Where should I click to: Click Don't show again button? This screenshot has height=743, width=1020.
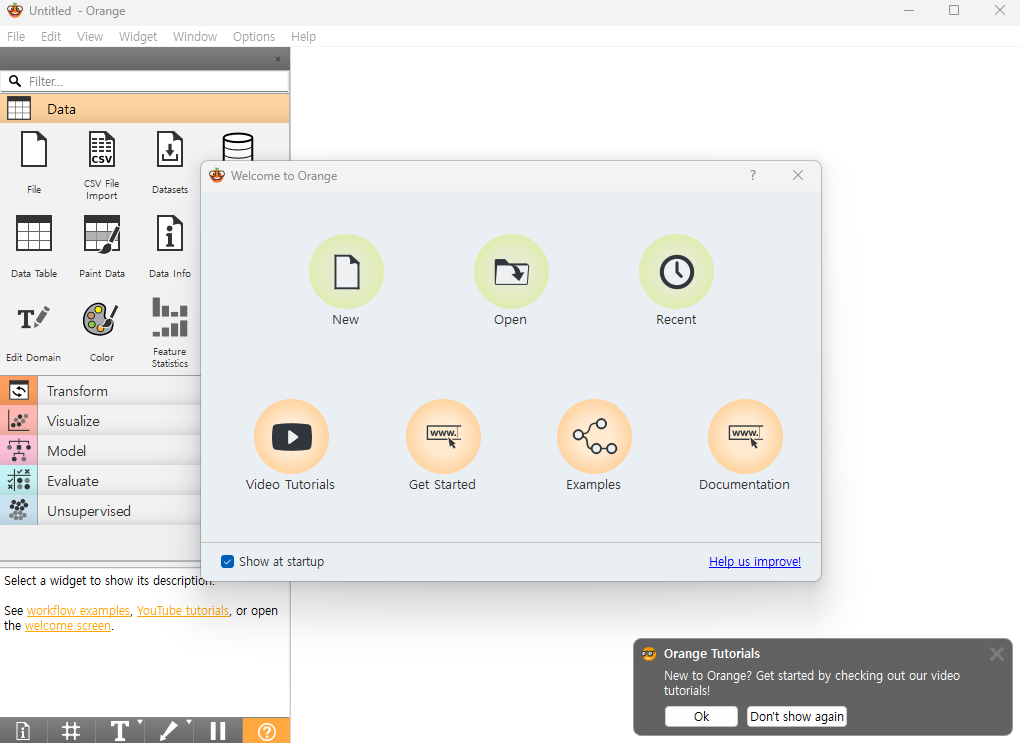797,716
